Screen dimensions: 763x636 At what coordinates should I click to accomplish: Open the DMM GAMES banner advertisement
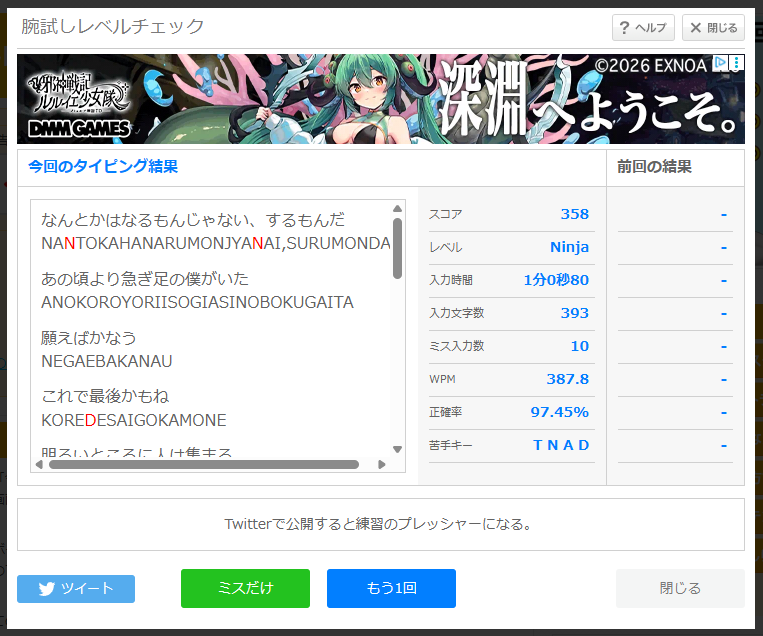click(x=381, y=99)
